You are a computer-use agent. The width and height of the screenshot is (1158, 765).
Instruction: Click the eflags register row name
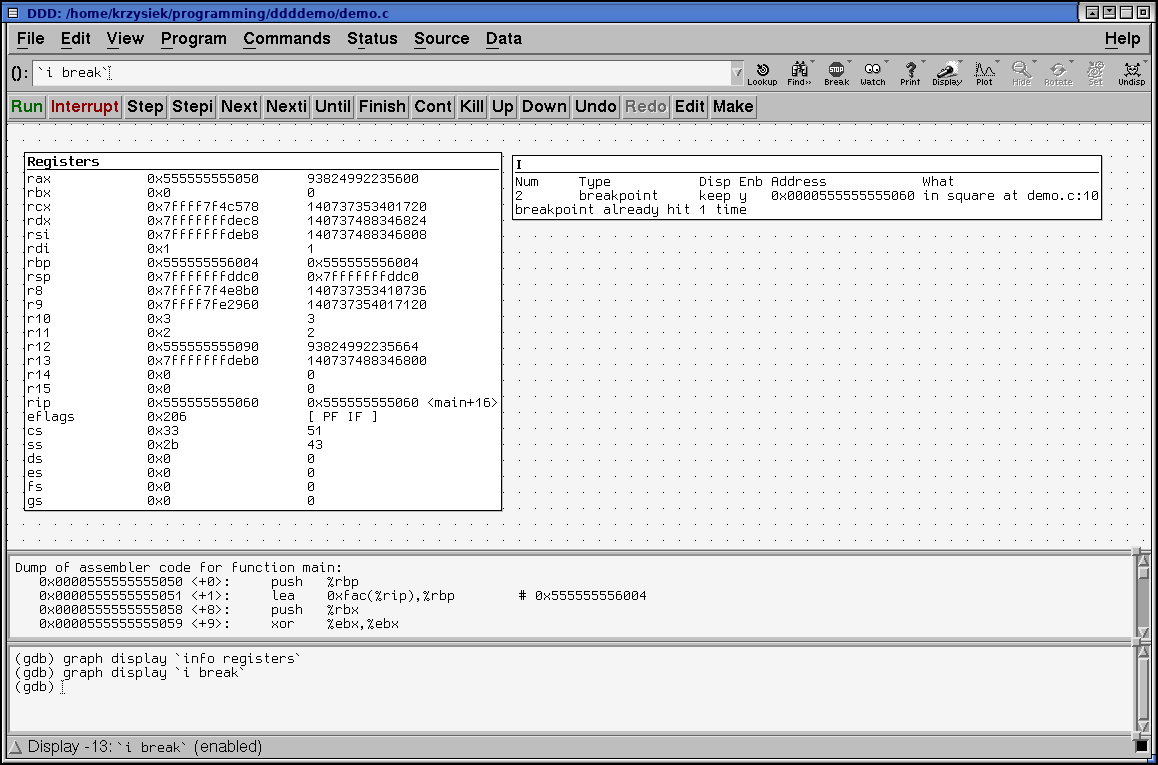pos(51,416)
